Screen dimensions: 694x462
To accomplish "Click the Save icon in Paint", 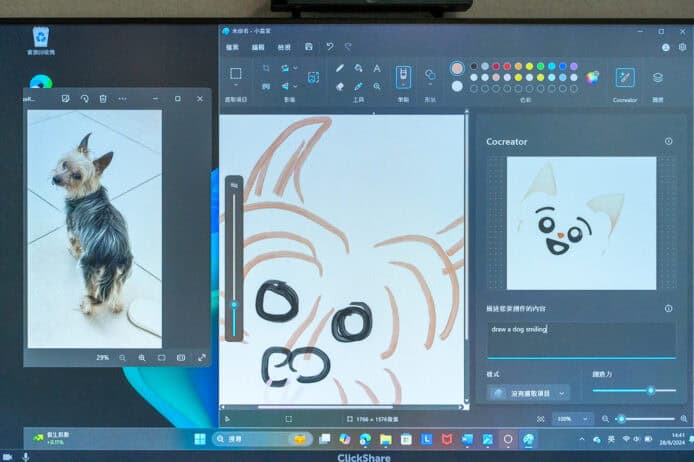I will coord(309,46).
